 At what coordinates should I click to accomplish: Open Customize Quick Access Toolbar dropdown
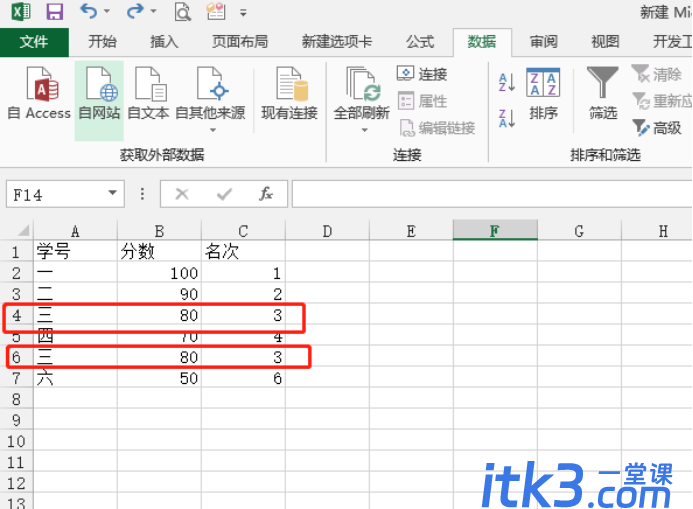coord(243,13)
